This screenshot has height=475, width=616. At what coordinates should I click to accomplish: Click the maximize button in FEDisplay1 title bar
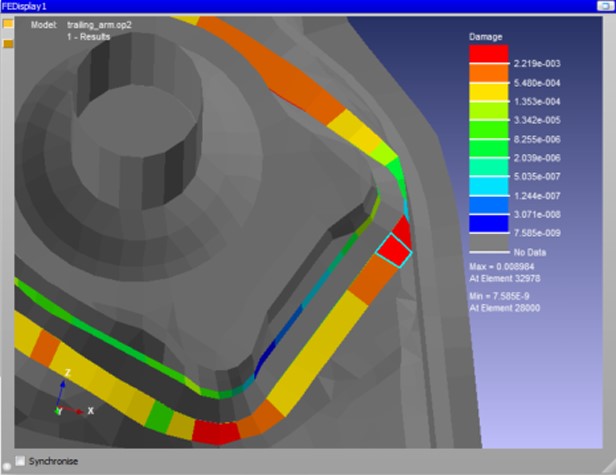(x=603, y=6)
